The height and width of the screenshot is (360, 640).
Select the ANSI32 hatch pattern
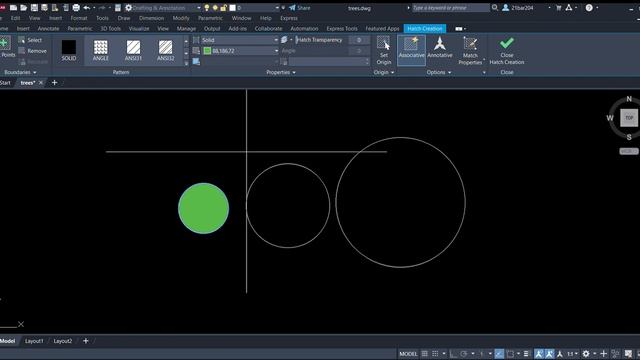[x=165, y=50]
